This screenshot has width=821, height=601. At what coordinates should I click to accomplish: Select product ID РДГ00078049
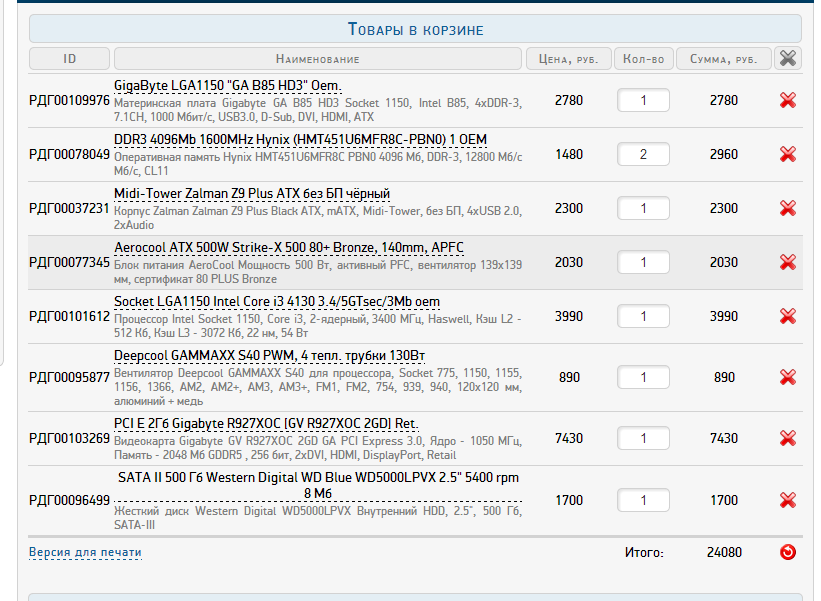click(69, 154)
